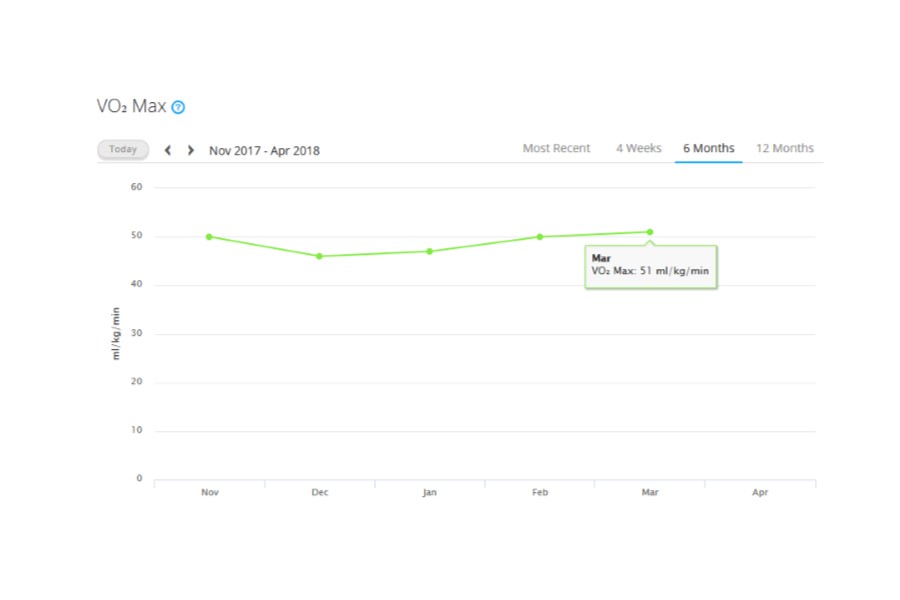Select the 4 Weeks tab

pos(638,148)
